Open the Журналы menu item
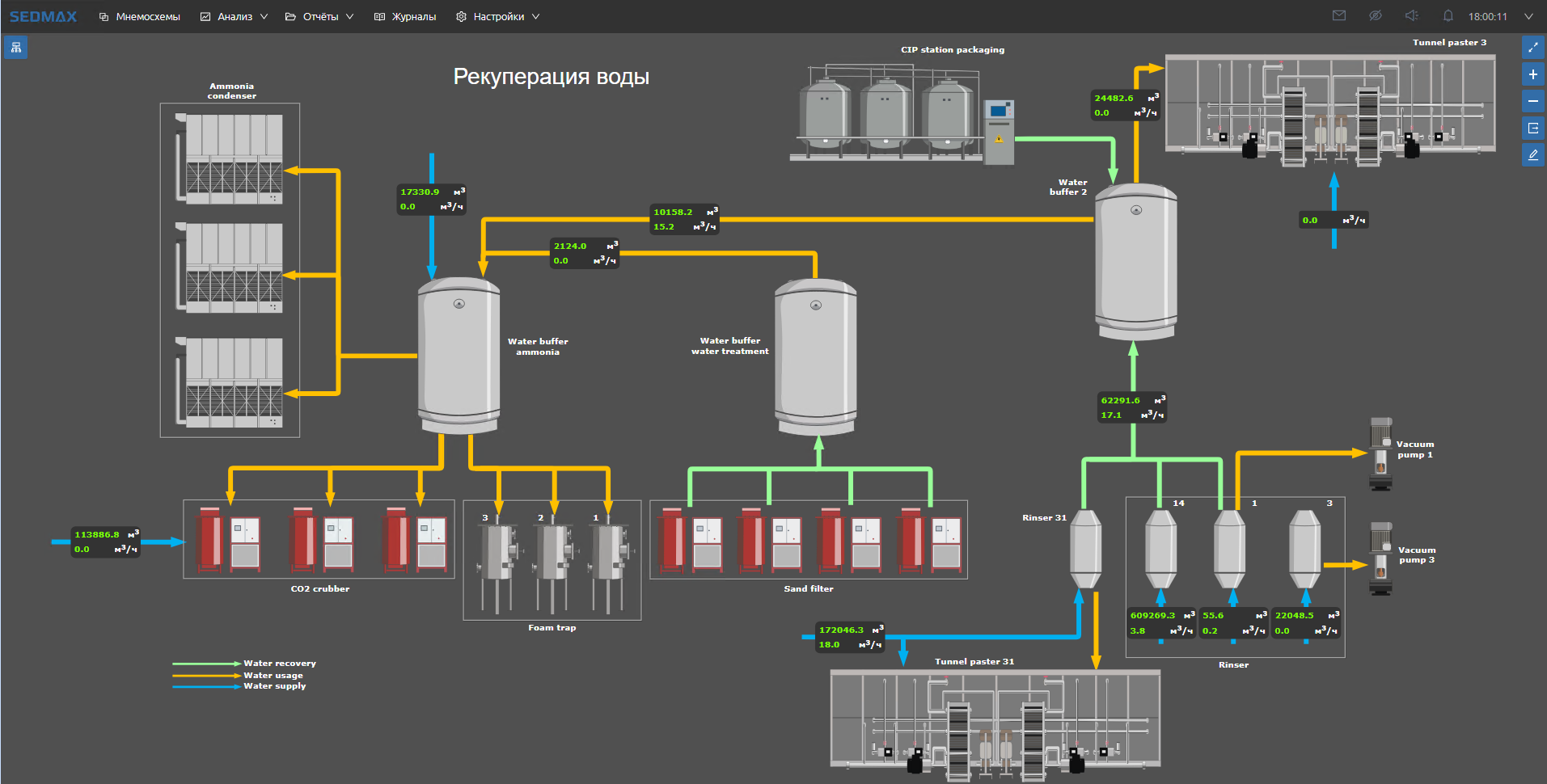This screenshot has height=784, width=1547. (x=405, y=17)
